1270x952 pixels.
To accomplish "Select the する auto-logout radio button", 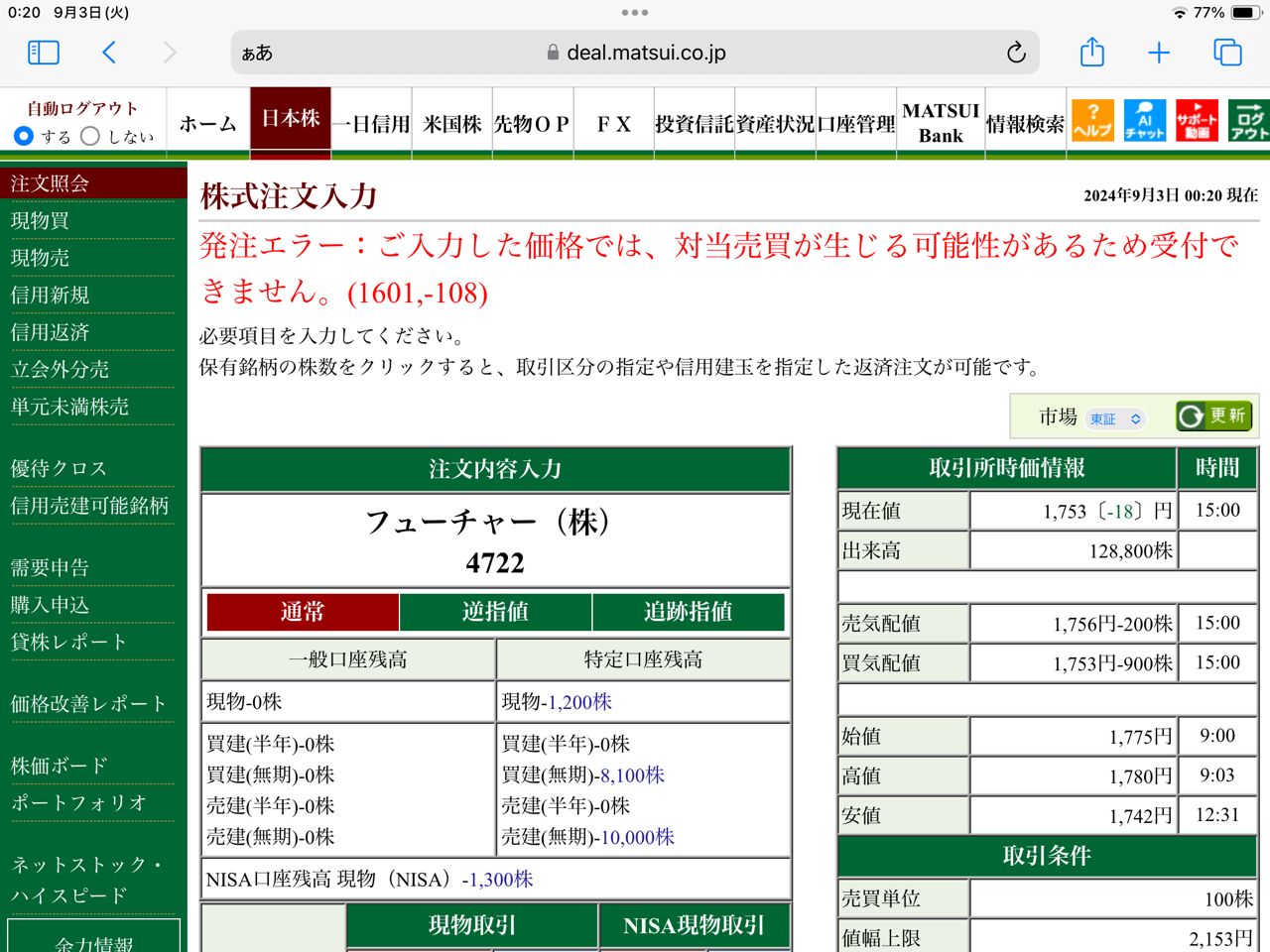I will click(24, 136).
